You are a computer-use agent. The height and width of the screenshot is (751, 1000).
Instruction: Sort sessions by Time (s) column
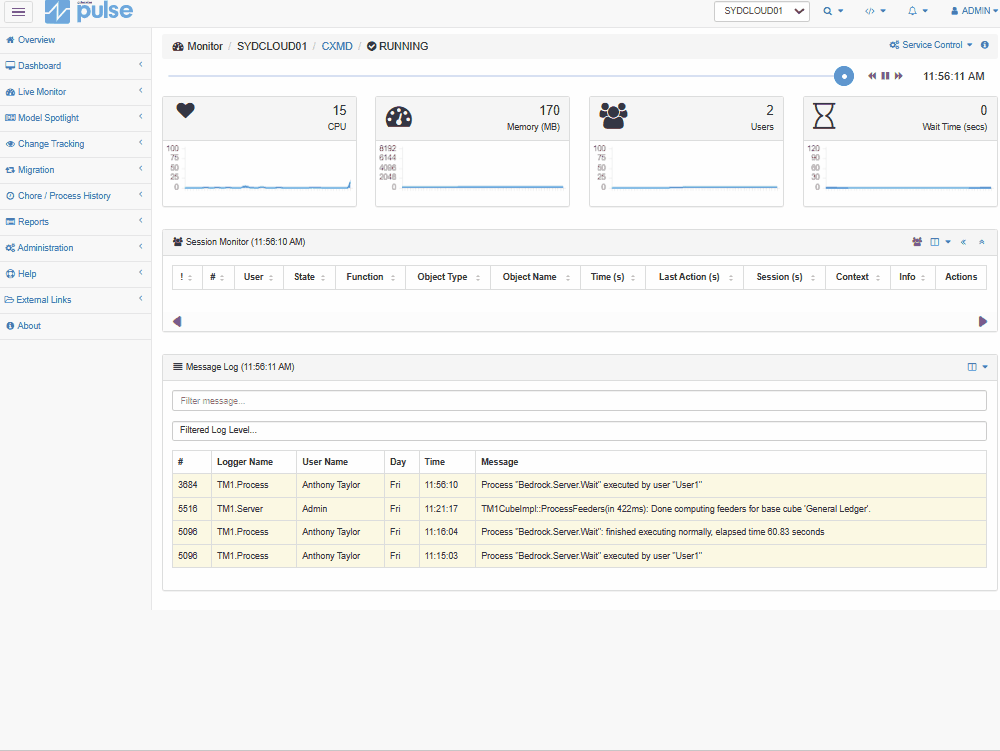pos(612,277)
